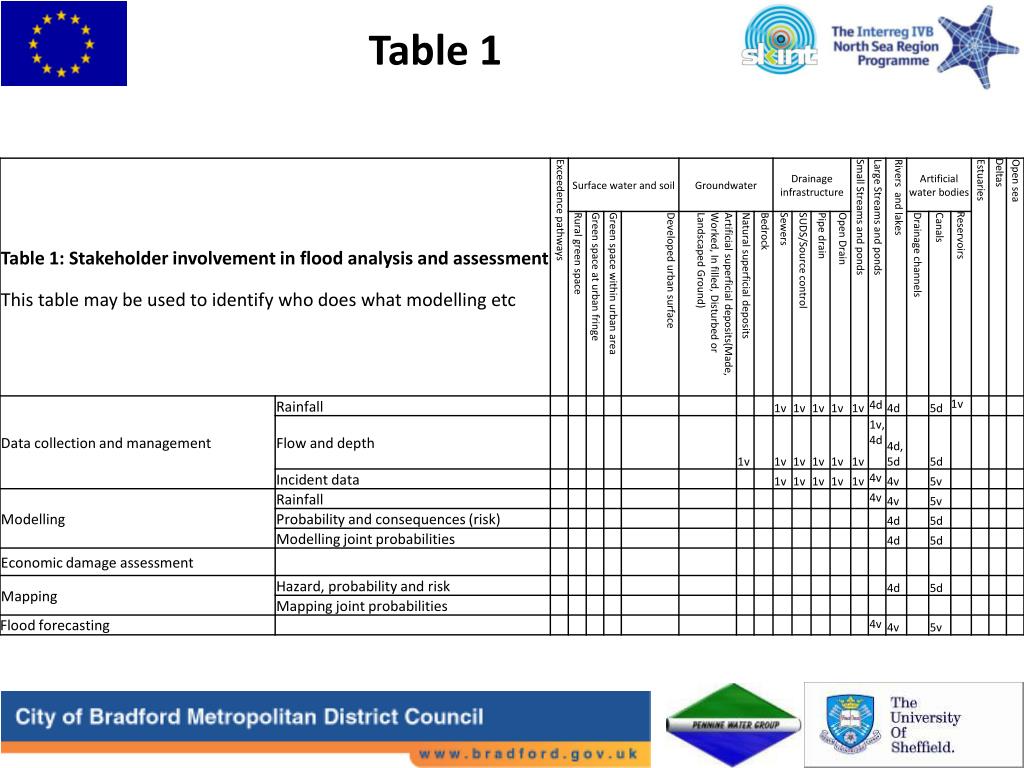Click the 'Artificial water bodies' group header
Viewport: 1024px width, 768px height.
938,185
